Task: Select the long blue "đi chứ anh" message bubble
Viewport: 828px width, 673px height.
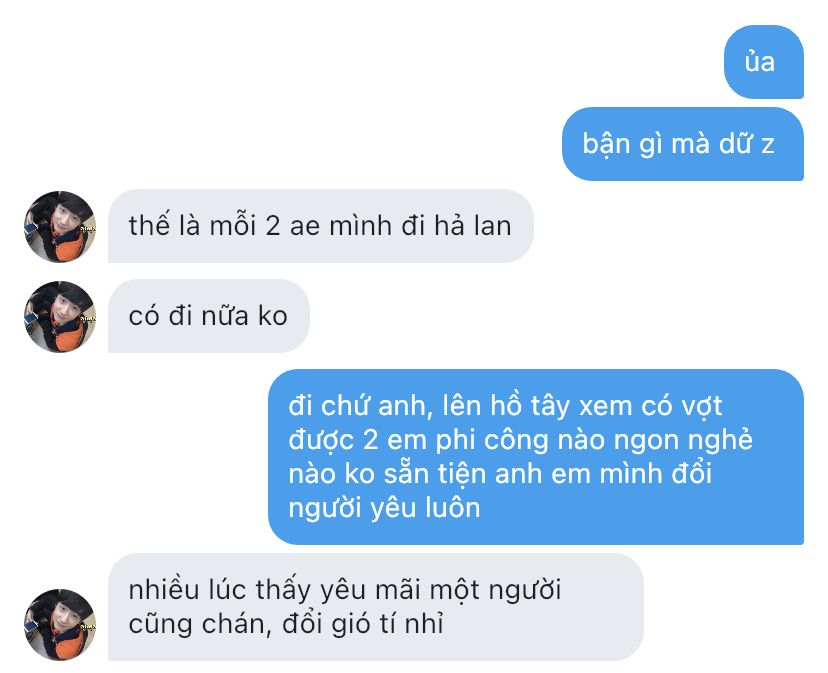Action: coord(536,456)
